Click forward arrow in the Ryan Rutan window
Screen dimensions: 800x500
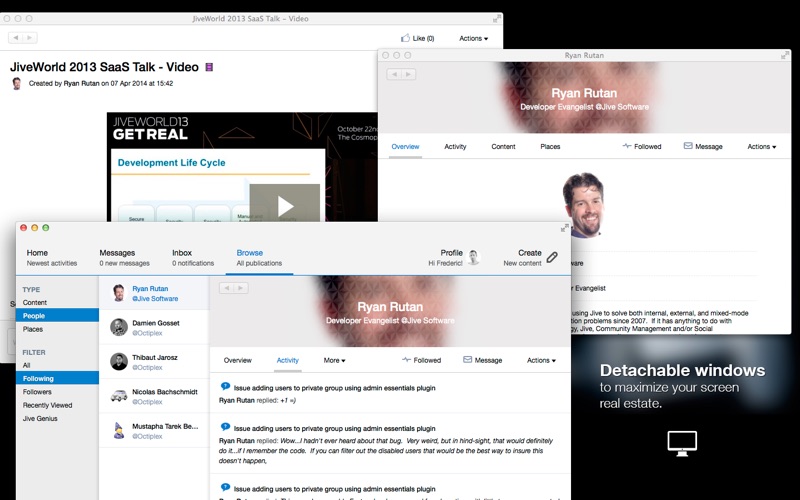408,74
